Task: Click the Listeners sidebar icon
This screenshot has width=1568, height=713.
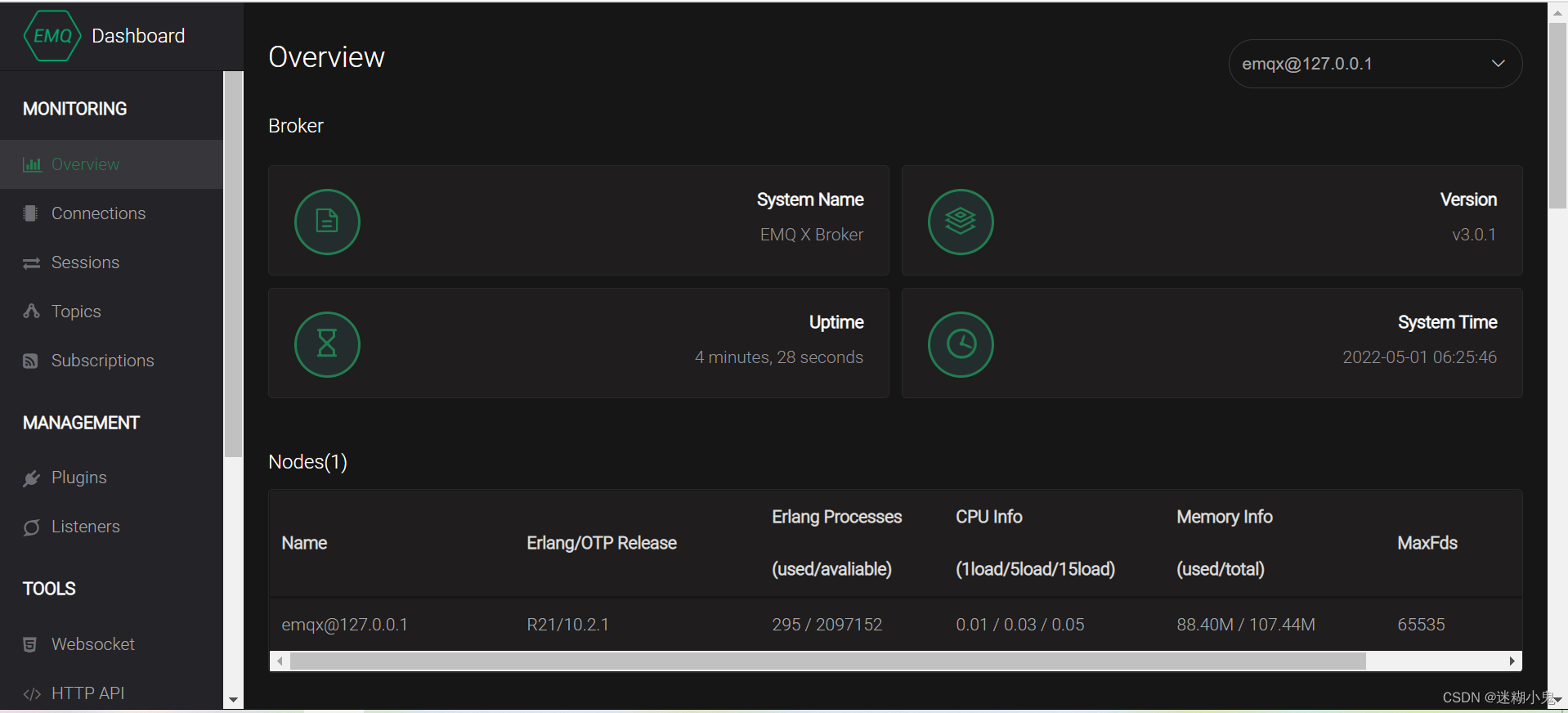Action: tap(31, 527)
